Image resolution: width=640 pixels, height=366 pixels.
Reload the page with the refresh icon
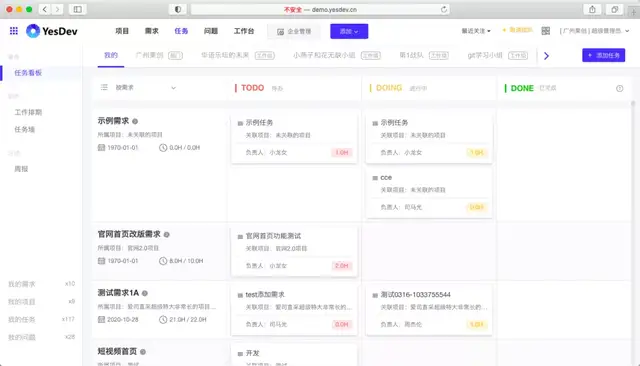(x=444, y=9)
